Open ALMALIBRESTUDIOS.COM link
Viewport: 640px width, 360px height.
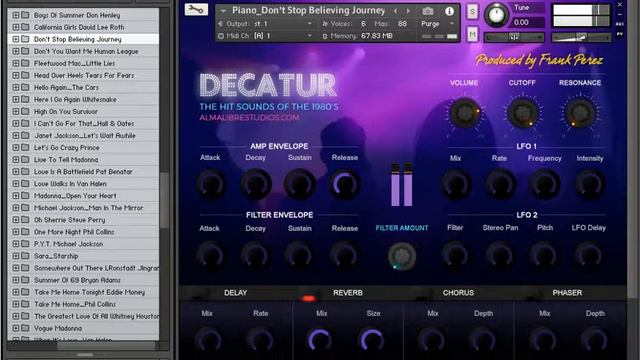[x=249, y=118]
